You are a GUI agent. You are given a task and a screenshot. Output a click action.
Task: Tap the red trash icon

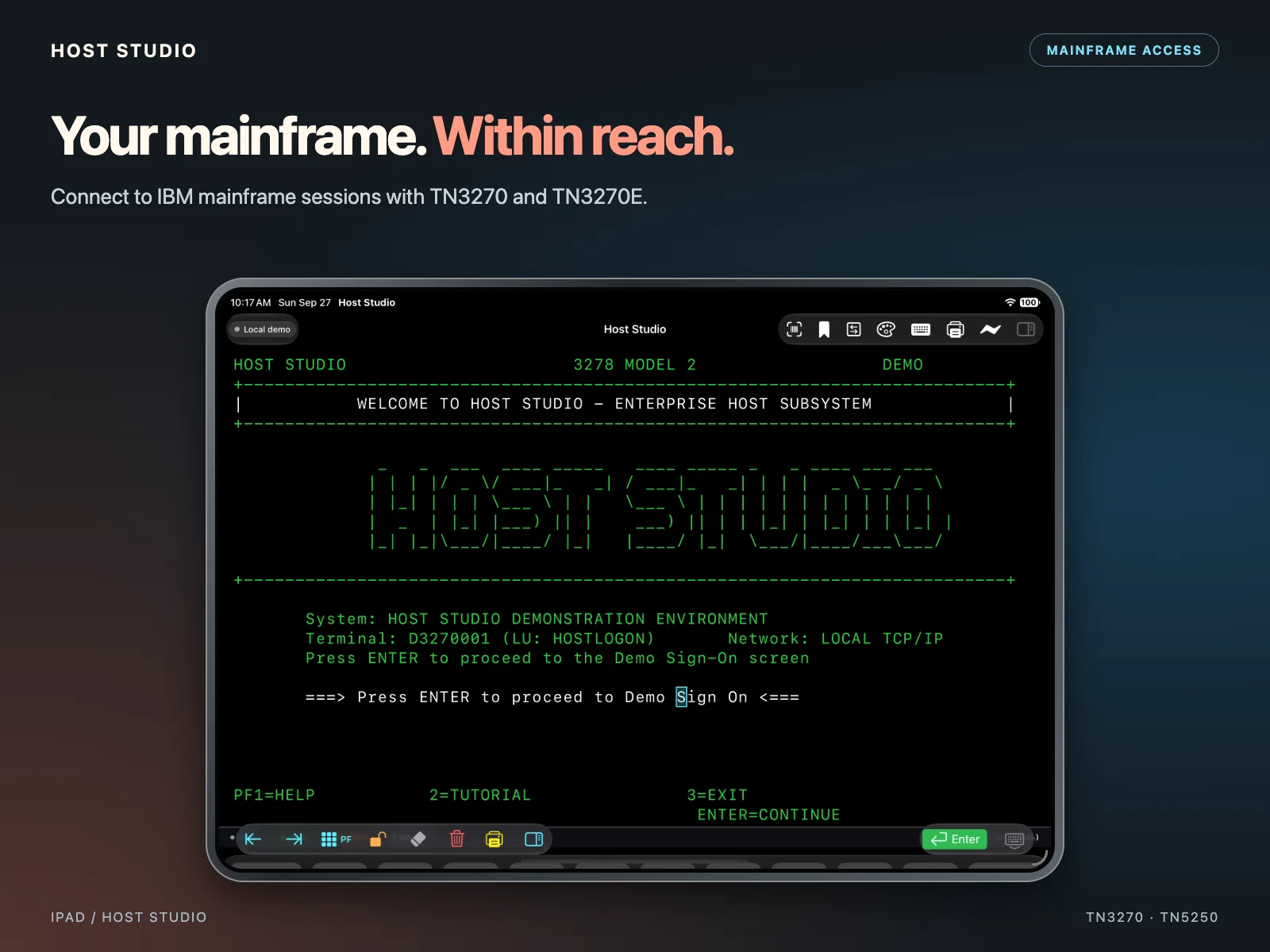pyautogui.click(x=456, y=839)
